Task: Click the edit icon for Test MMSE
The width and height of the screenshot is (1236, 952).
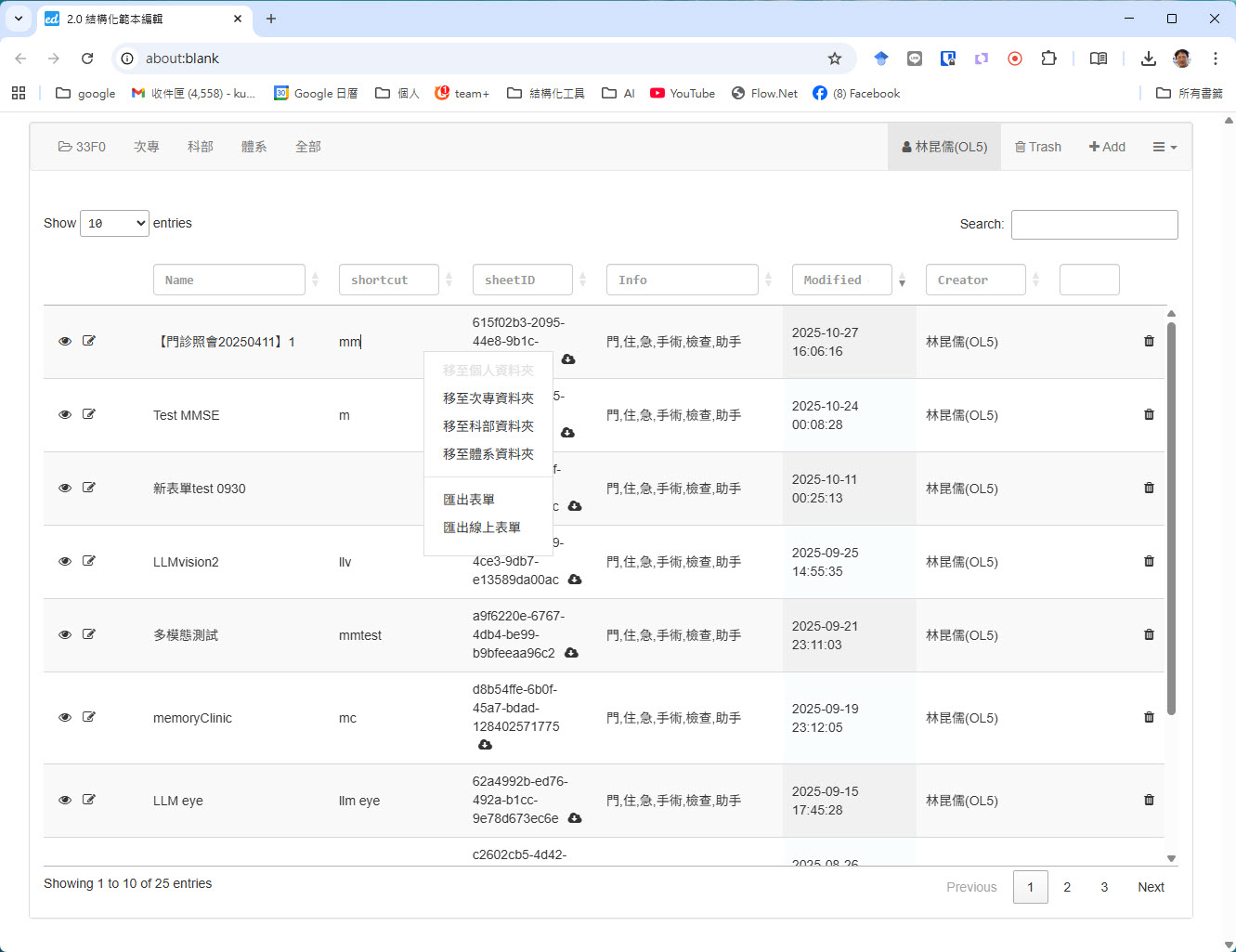Action: tap(89, 414)
